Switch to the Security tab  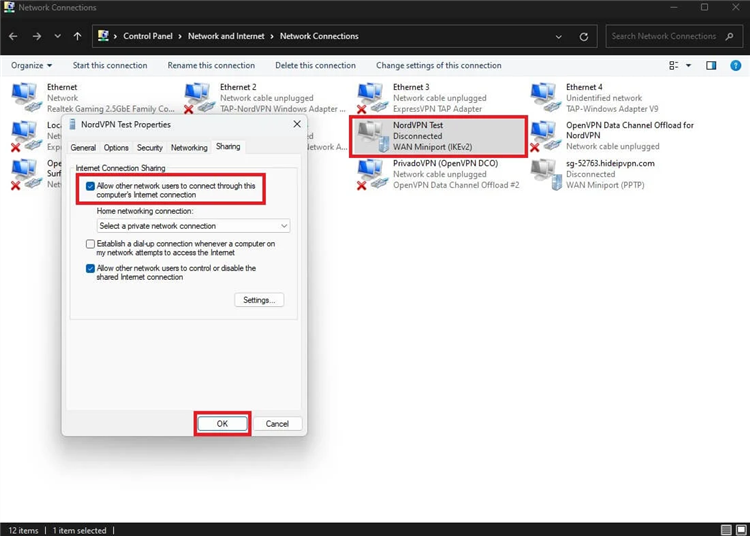[150, 148]
